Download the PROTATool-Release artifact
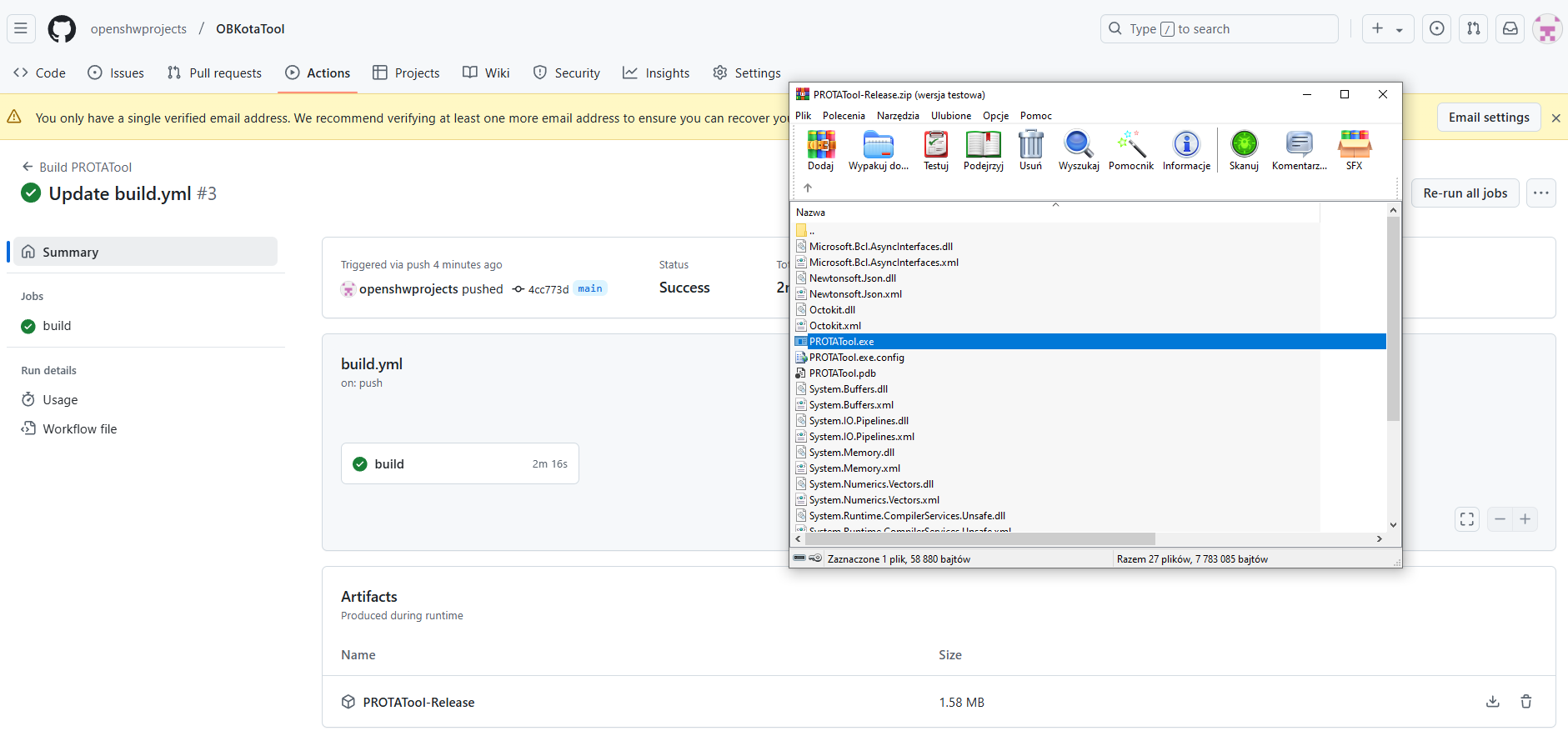This screenshot has height=736, width=1568. pos(1493,702)
